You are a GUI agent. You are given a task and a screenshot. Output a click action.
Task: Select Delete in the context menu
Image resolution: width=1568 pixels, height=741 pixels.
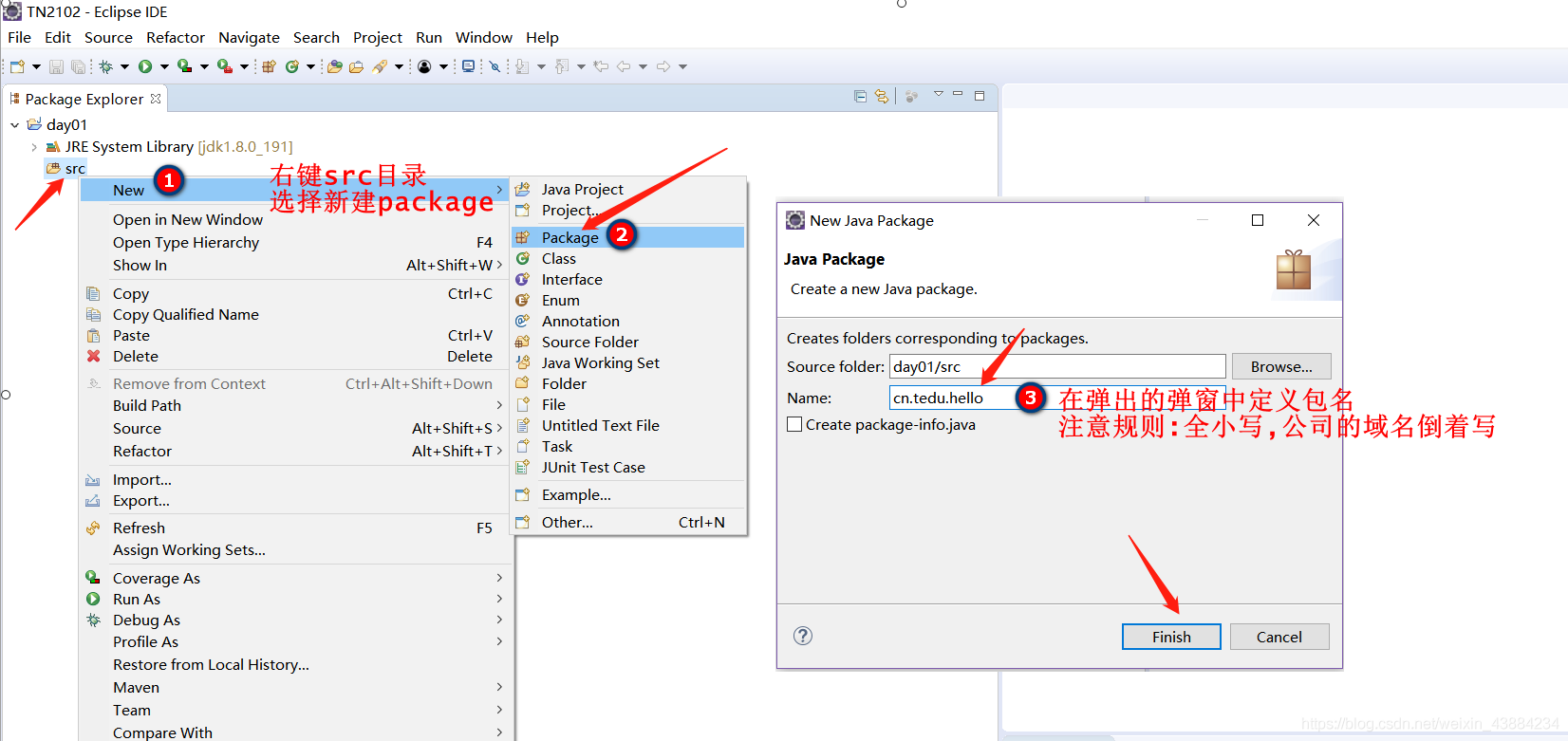pyautogui.click(x=294, y=356)
